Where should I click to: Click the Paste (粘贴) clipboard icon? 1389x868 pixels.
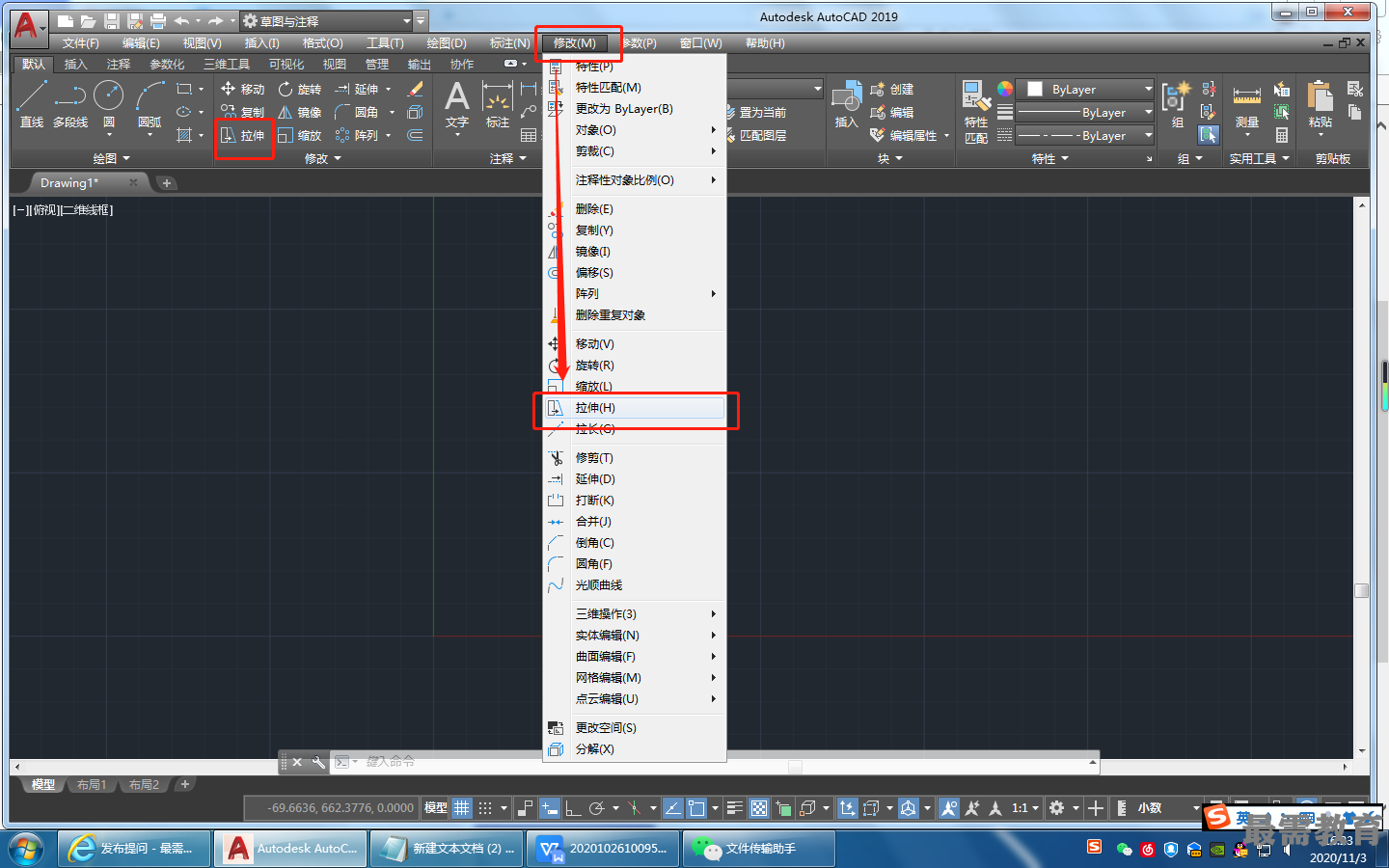click(x=1320, y=104)
